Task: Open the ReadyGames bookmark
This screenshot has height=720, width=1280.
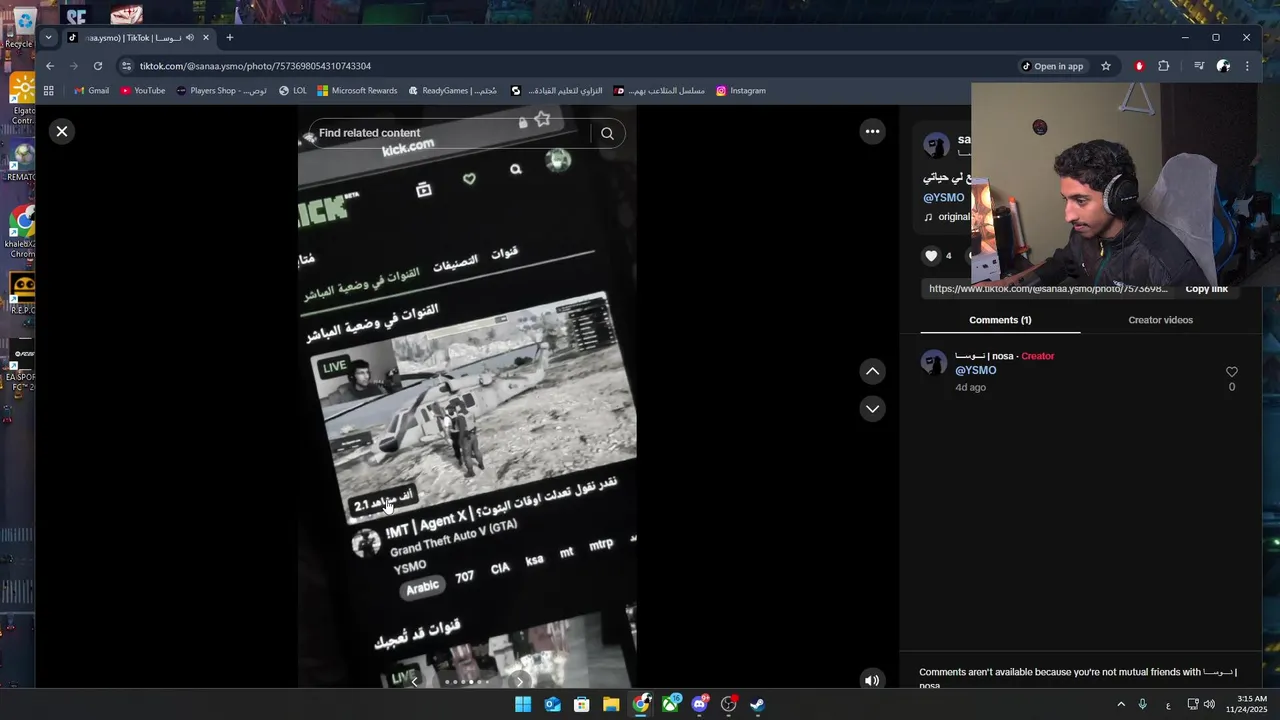Action: [x=452, y=91]
